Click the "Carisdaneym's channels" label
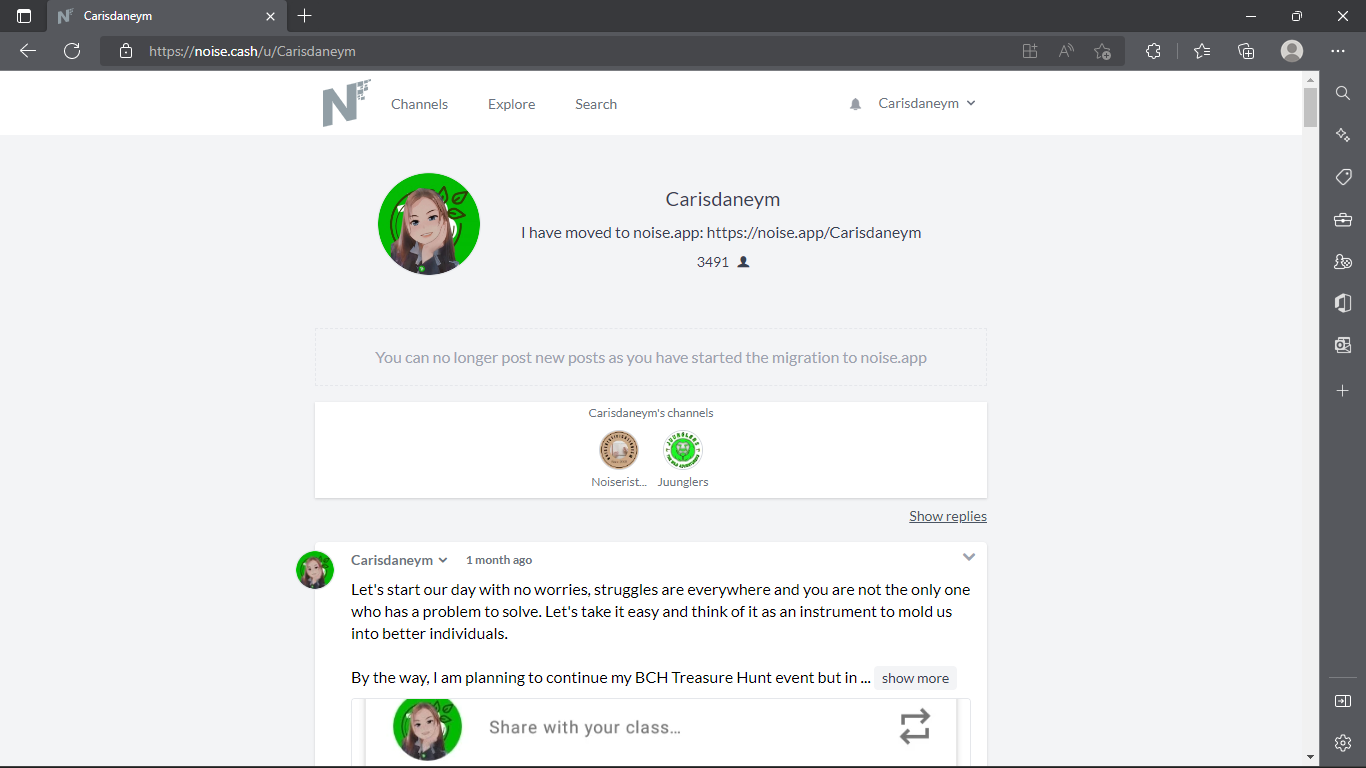 coord(651,413)
